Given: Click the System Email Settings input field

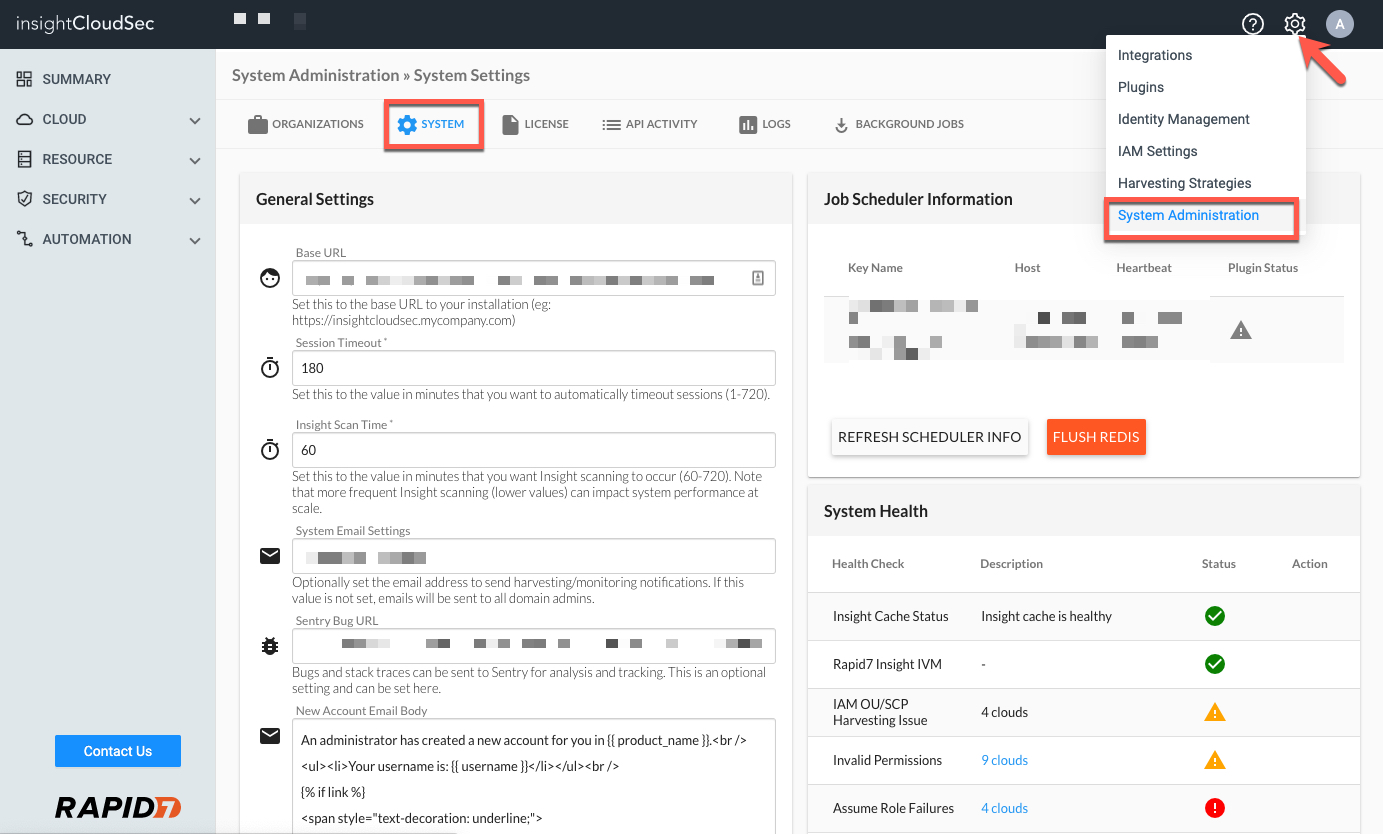Looking at the screenshot, I should [x=534, y=556].
